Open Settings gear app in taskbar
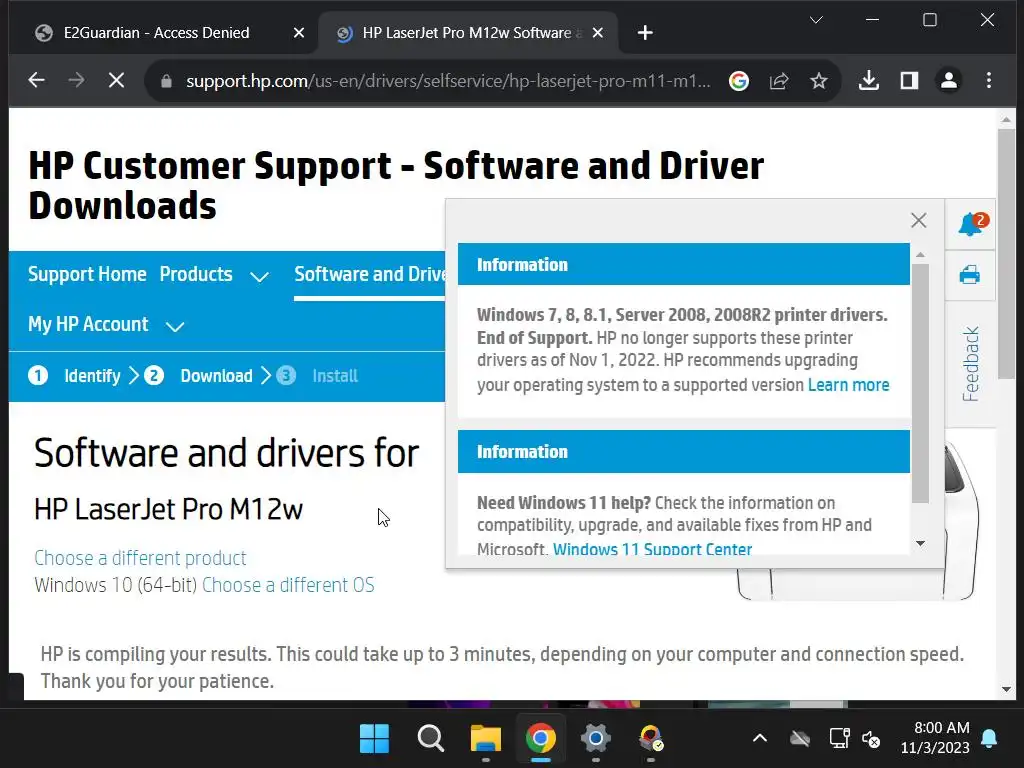The image size is (1024, 768). click(596, 739)
